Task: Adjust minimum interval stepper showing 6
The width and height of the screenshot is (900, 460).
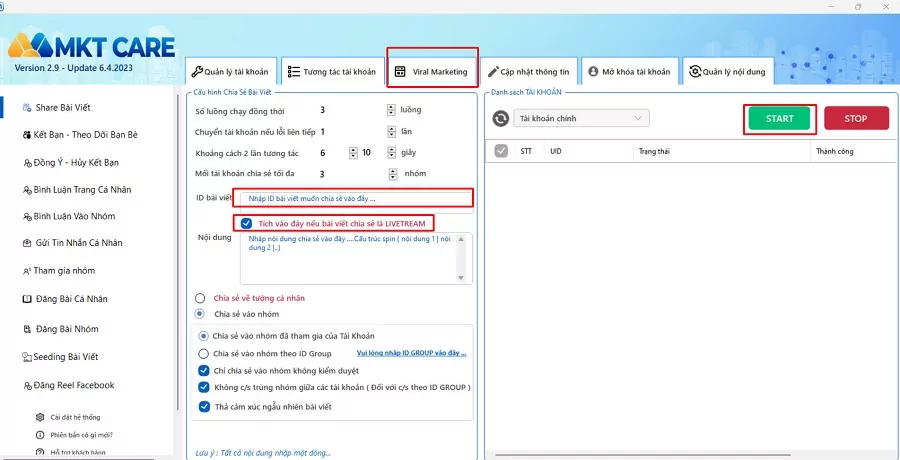Action: pyautogui.click(x=354, y=153)
